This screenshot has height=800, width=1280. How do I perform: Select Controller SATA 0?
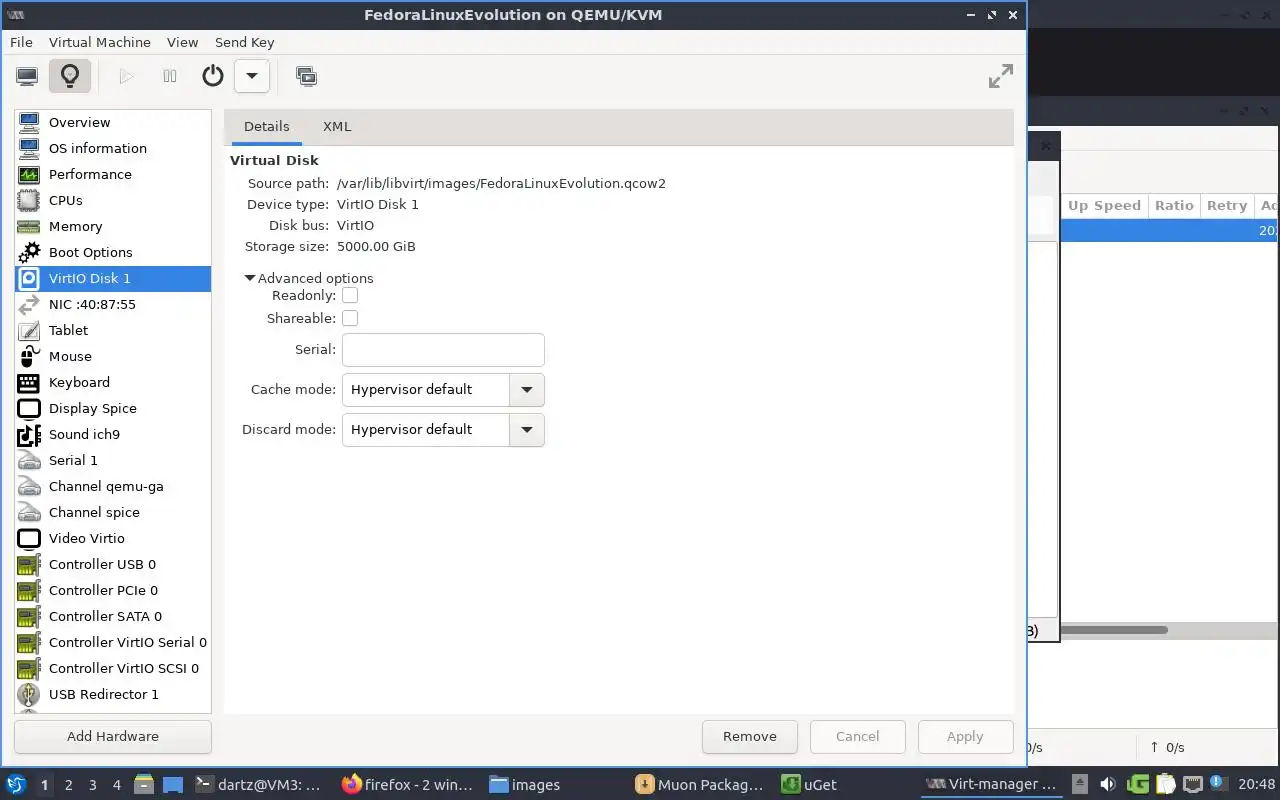point(113,616)
